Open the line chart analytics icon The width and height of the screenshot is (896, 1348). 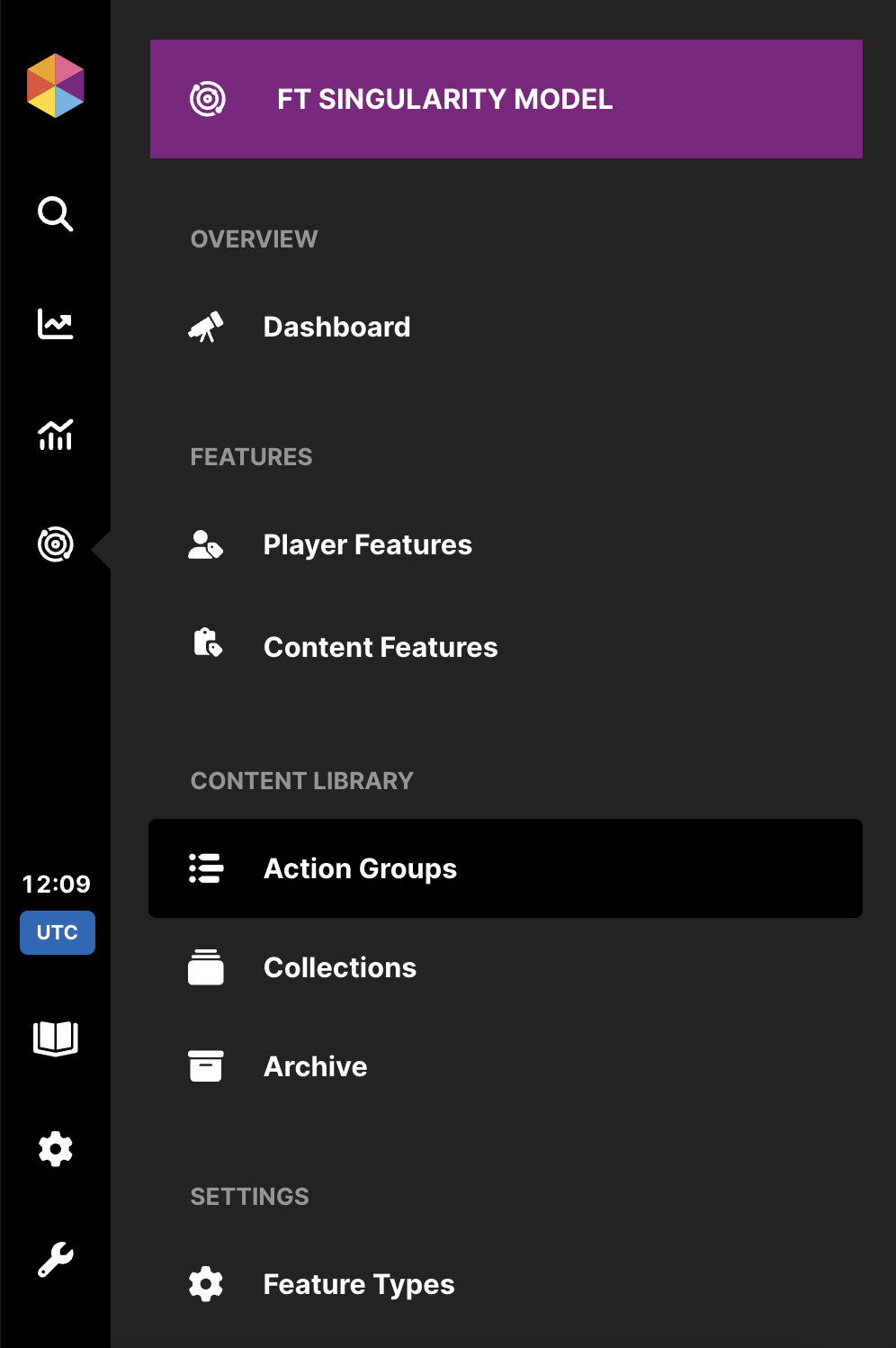(55, 324)
